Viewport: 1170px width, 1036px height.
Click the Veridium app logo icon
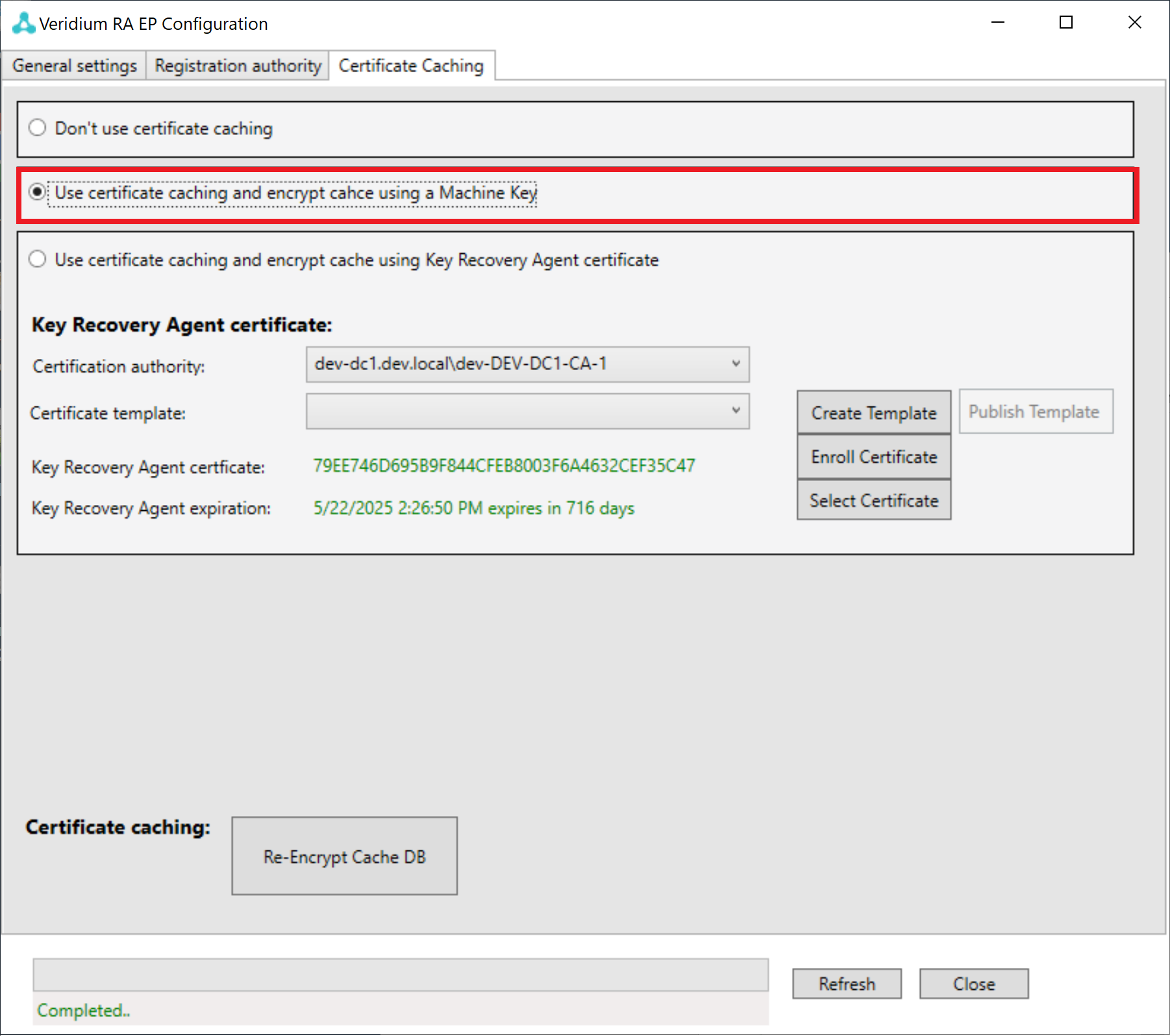(23, 23)
